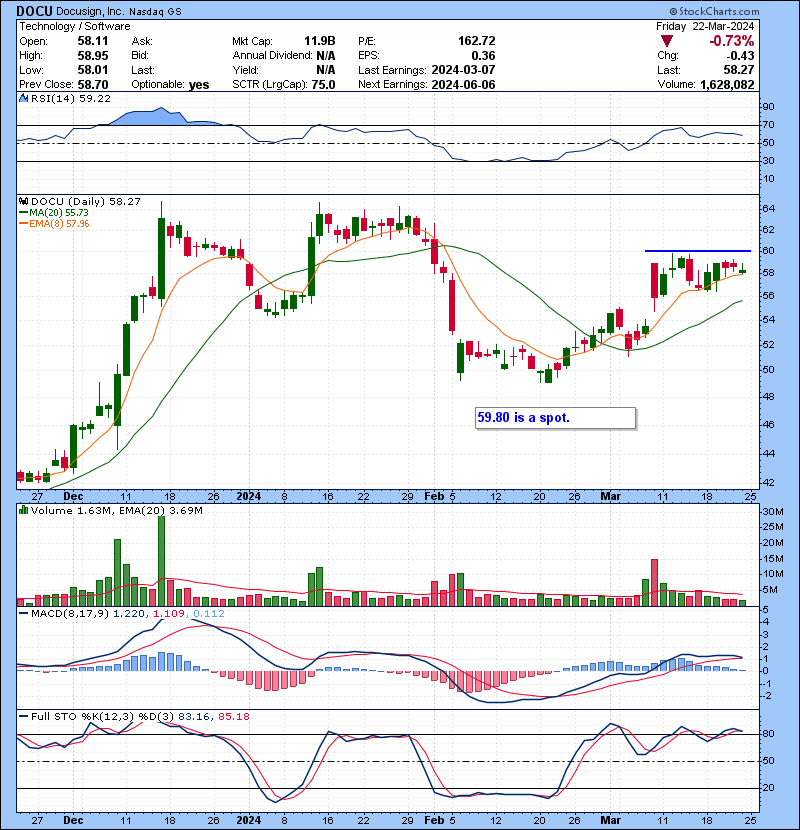
Task: Select the Prev Close value 58.70
Action: coord(93,85)
